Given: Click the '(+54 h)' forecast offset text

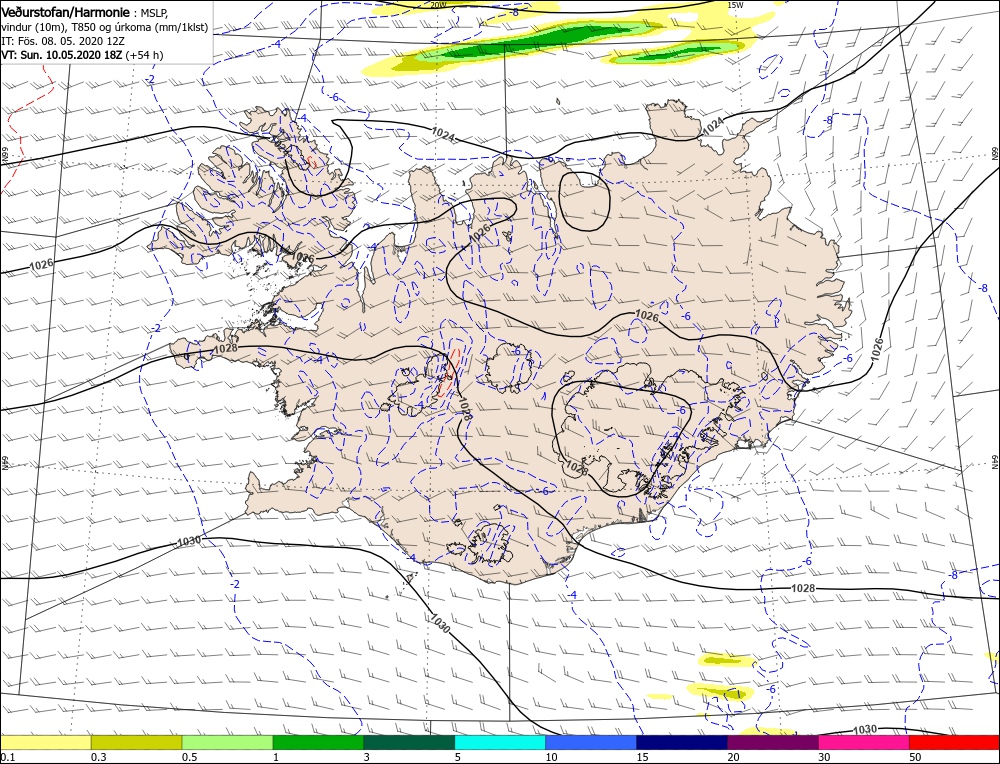Looking at the screenshot, I should click(145, 55).
